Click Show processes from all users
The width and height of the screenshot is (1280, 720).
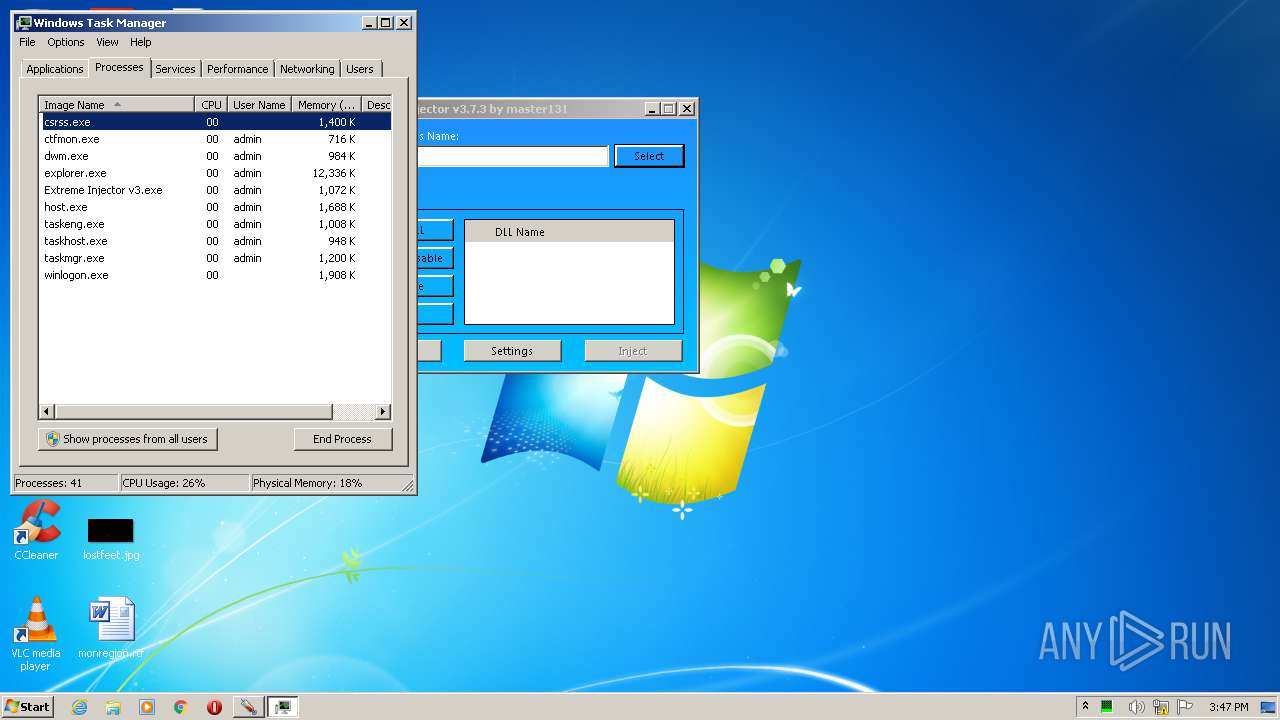click(x=128, y=439)
